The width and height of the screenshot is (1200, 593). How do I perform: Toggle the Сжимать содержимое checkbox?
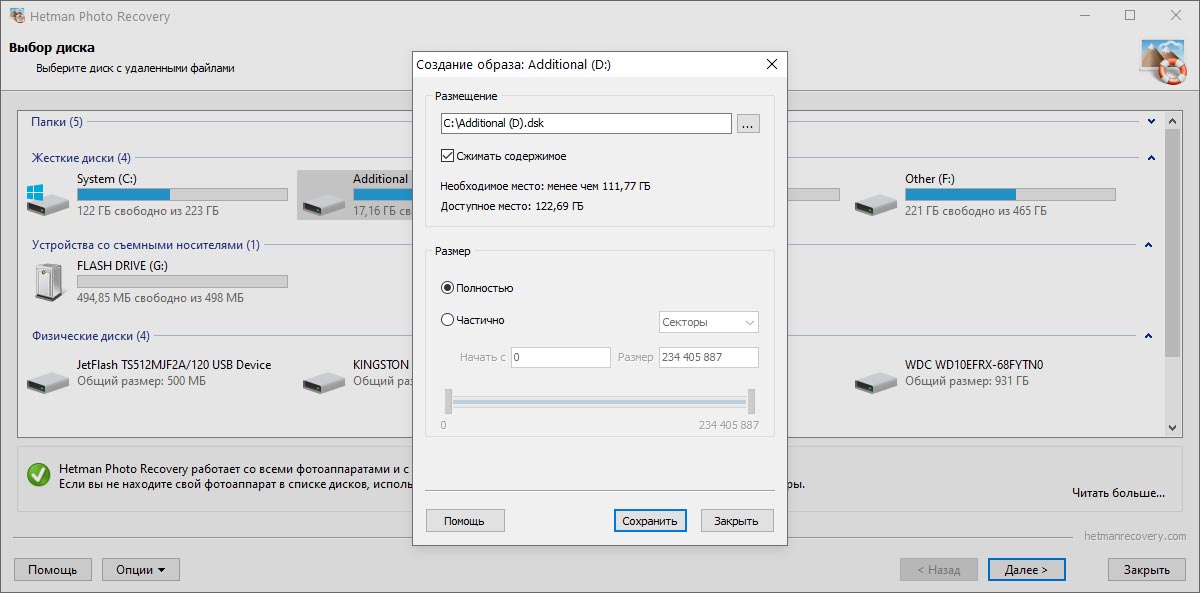pyautogui.click(x=447, y=156)
